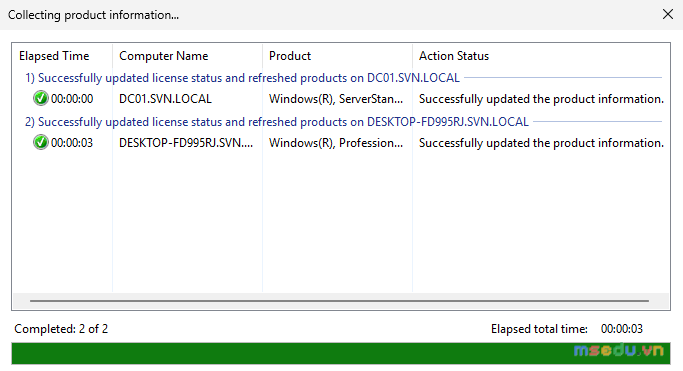Click elapsed time 00:00:00 in first row
Screen dimensions: 683x371
click(x=72, y=99)
